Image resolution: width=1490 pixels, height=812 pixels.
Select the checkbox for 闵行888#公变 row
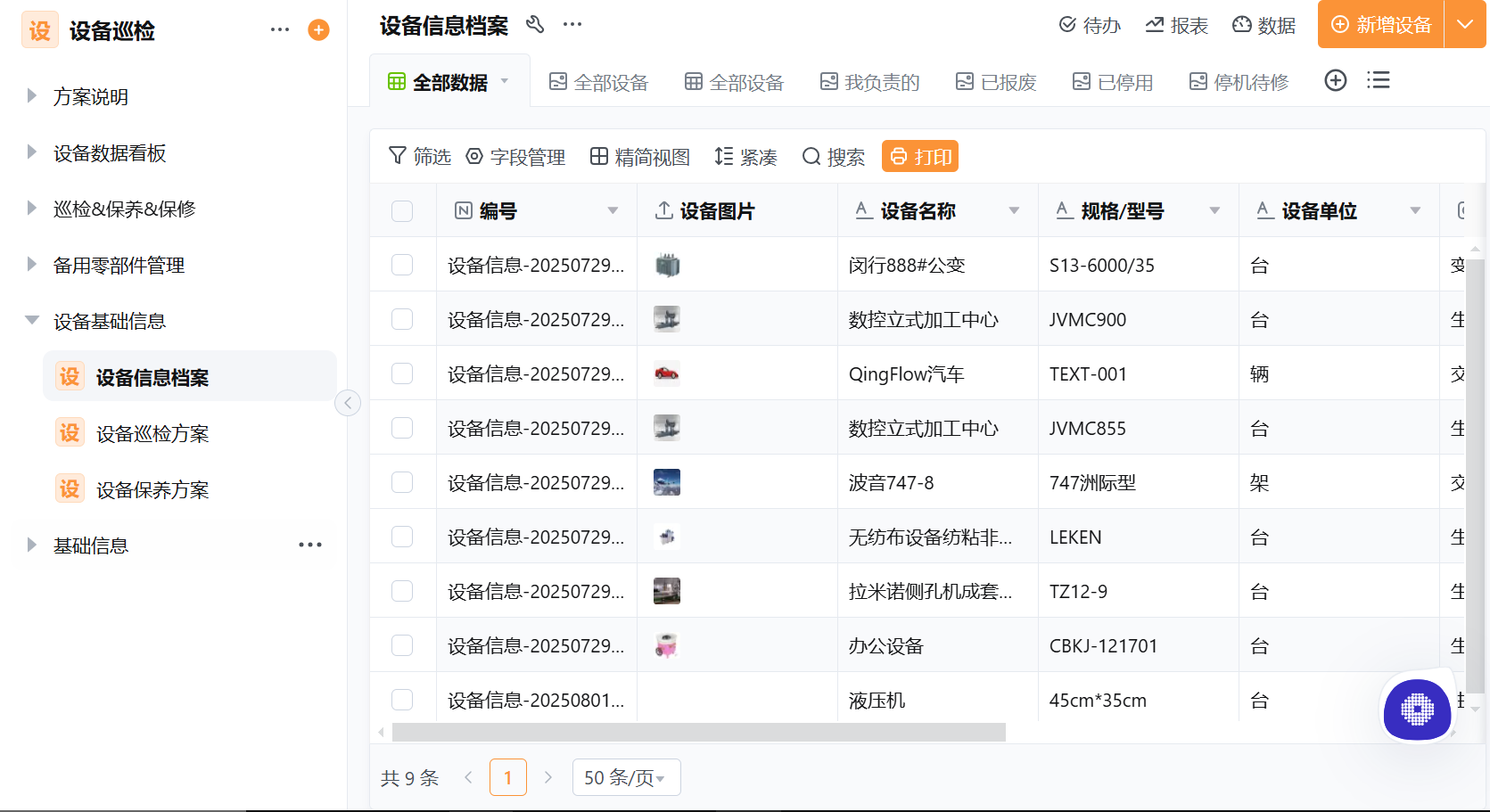[x=402, y=265]
